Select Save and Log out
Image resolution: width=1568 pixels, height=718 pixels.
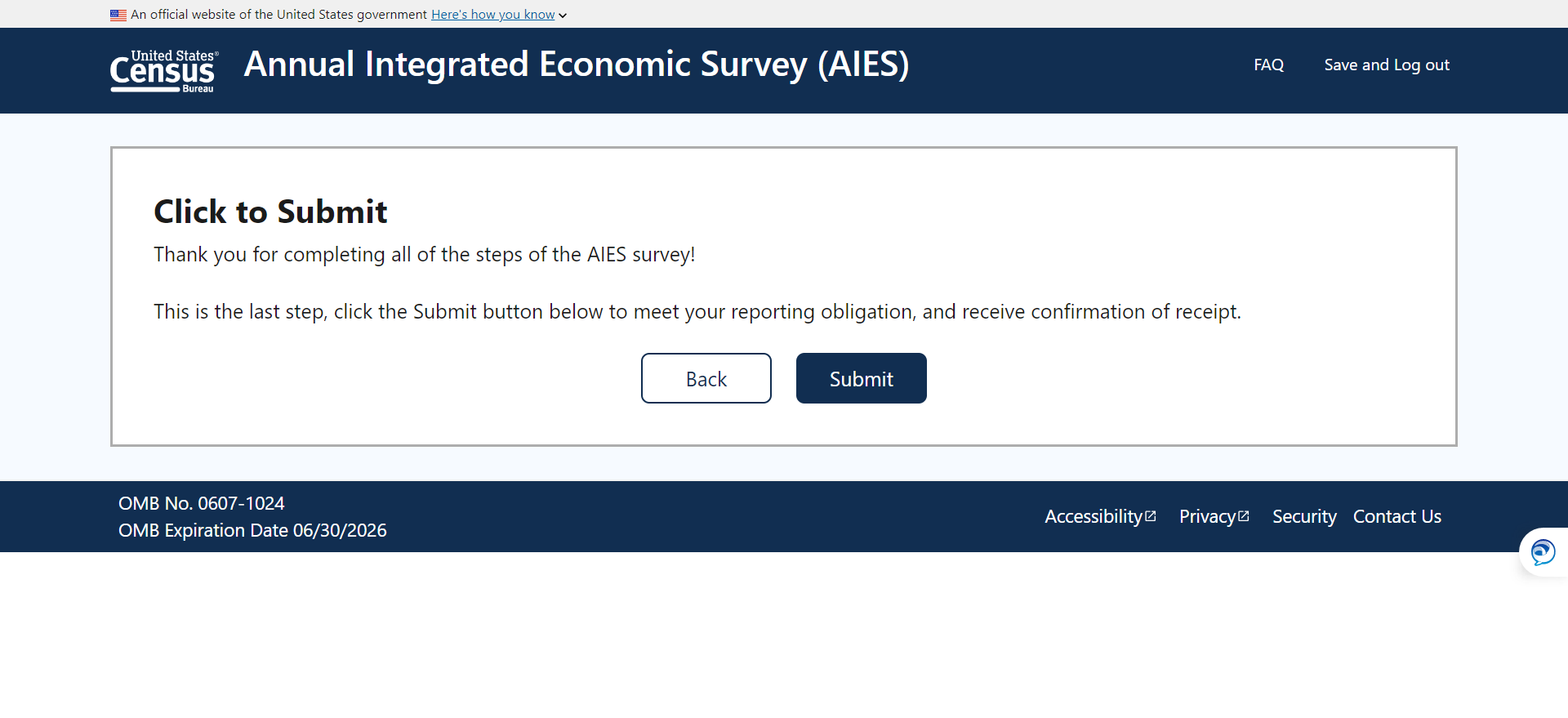1386,65
